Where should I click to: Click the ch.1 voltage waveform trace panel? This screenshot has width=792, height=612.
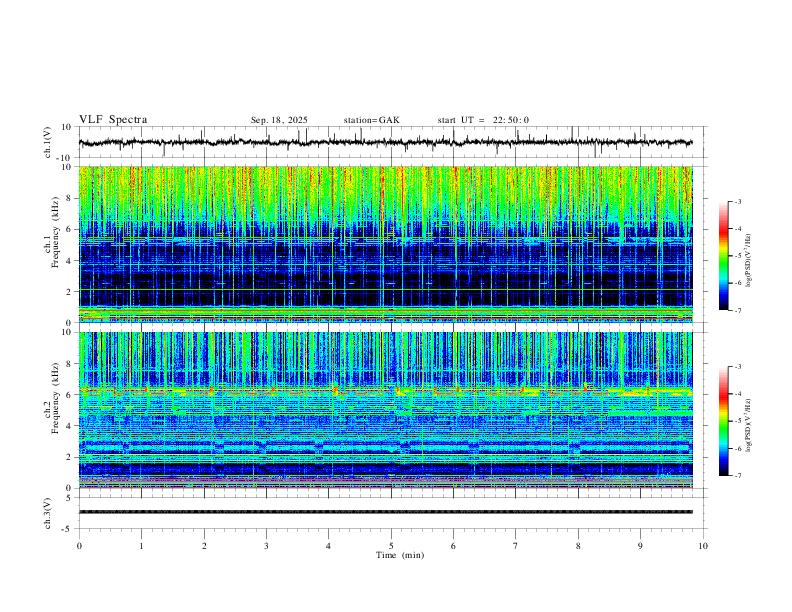click(x=392, y=142)
